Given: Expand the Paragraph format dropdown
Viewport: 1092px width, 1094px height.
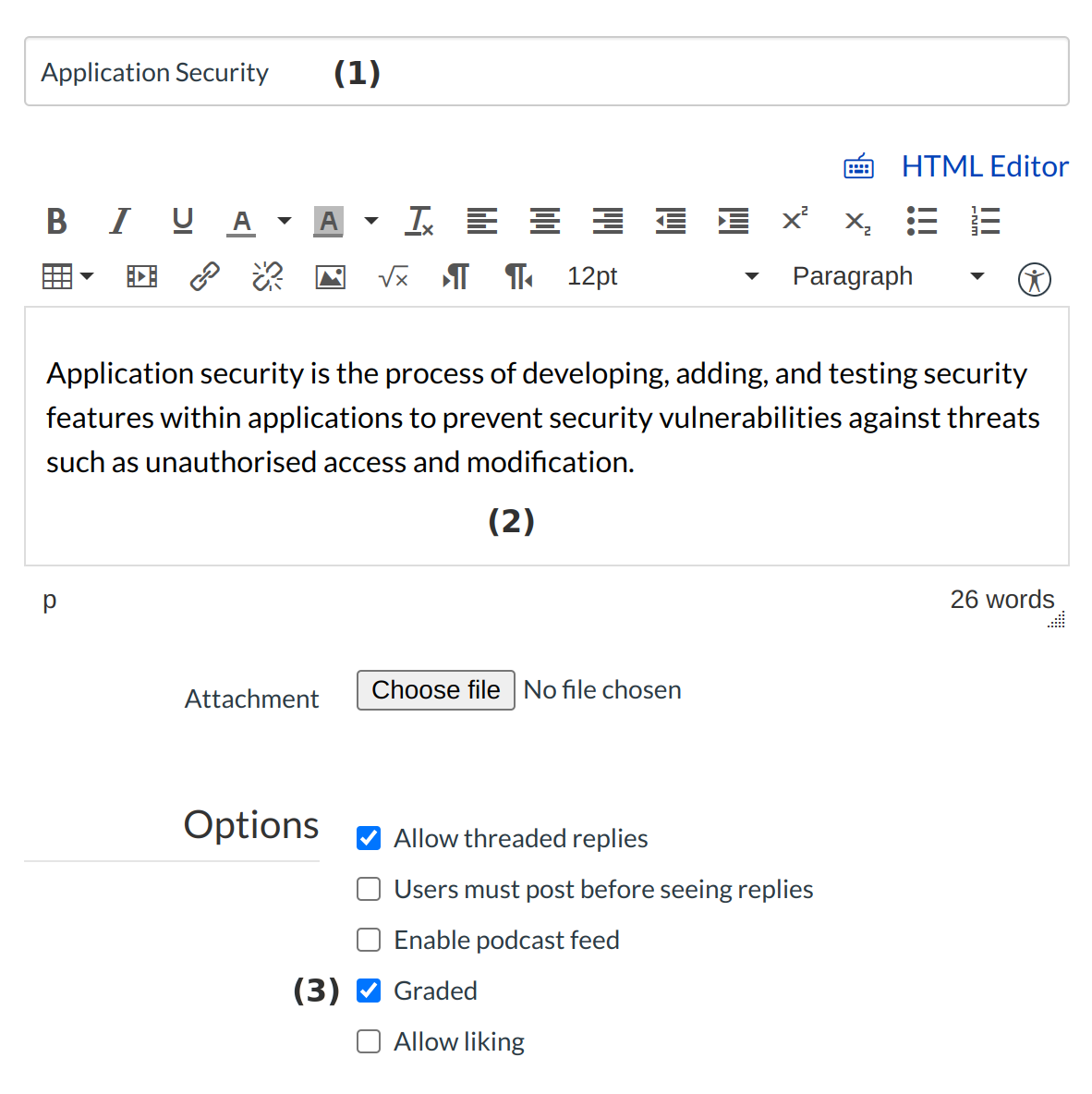Looking at the screenshot, I should 887,276.
